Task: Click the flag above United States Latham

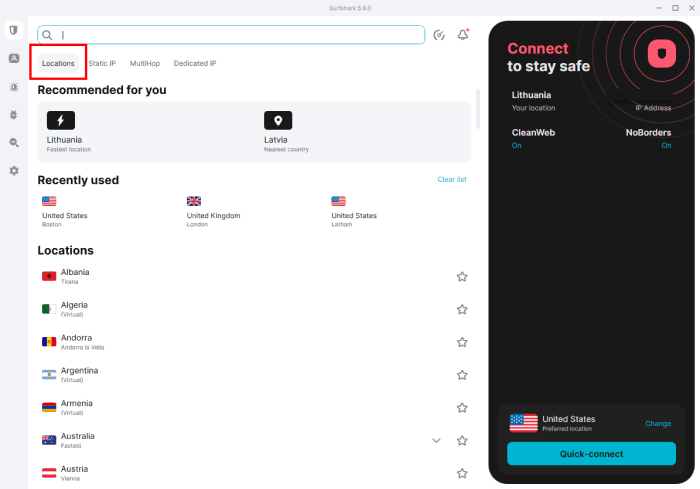Action: coord(338,201)
